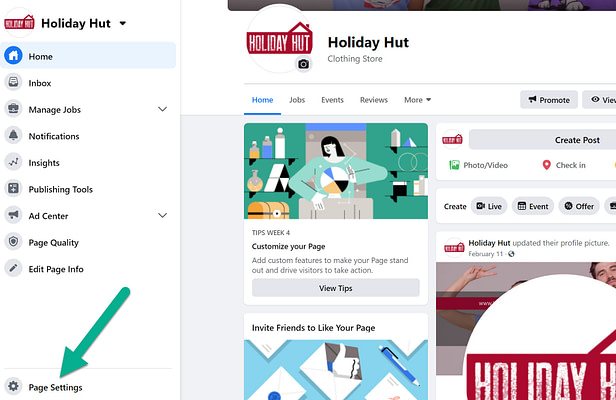This screenshot has width=616, height=400.
Task: Click camera icon on profile picture
Action: pyautogui.click(x=303, y=64)
